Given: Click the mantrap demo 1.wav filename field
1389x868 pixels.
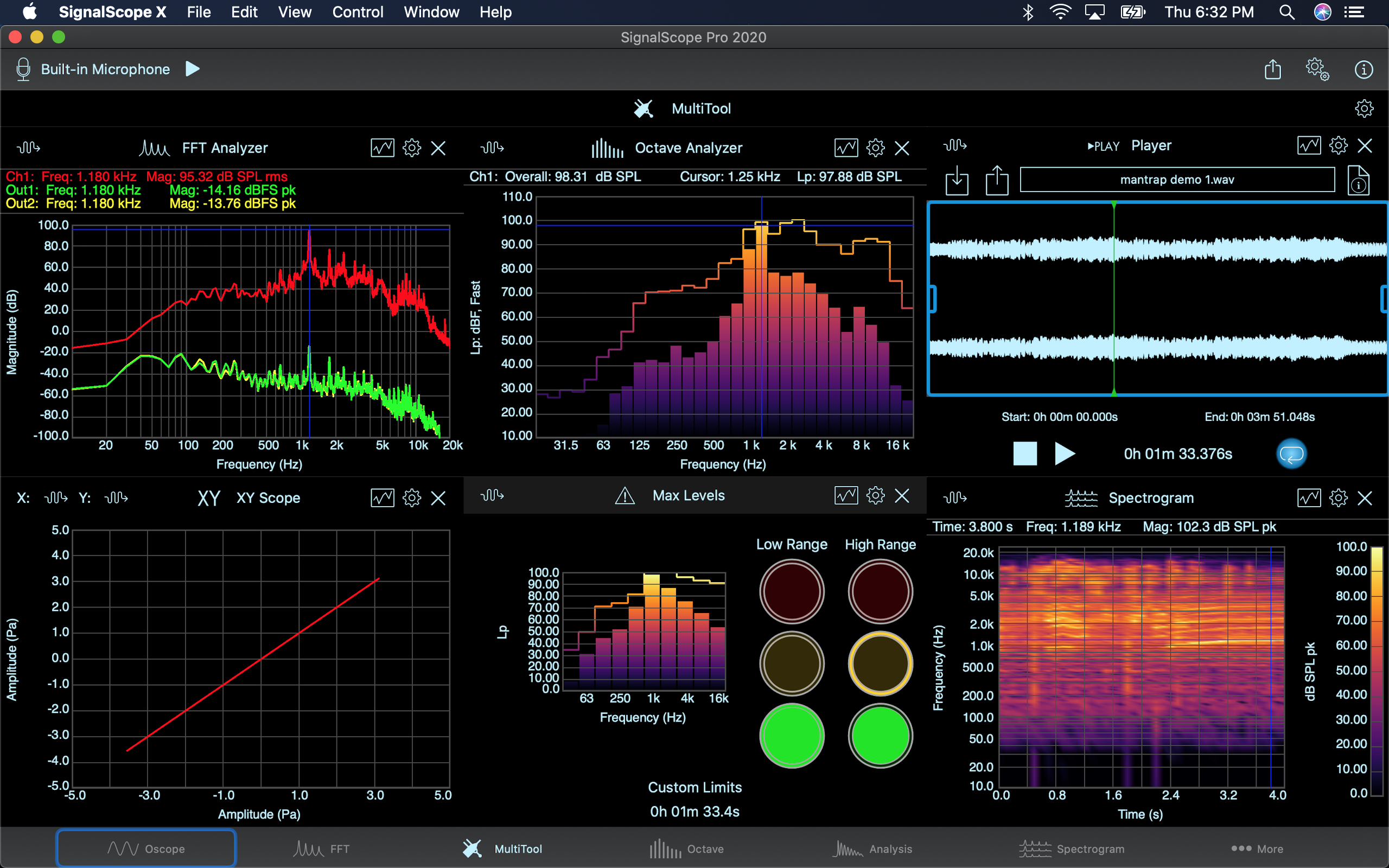Looking at the screenshot, I should pyautogui.click(x=1177, y=180).
